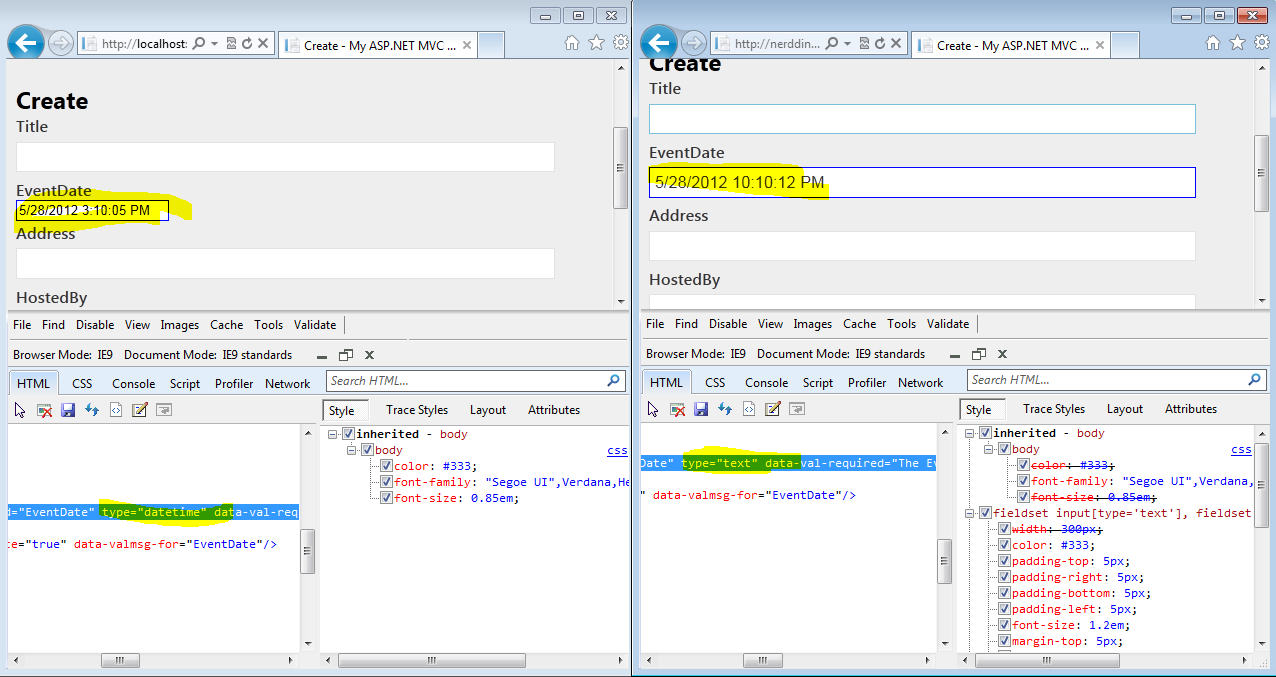Viewport: 1276px width, 677px height.
Task: Switch to Console tab in right dev tools
Action: click(x=767, y=383)
